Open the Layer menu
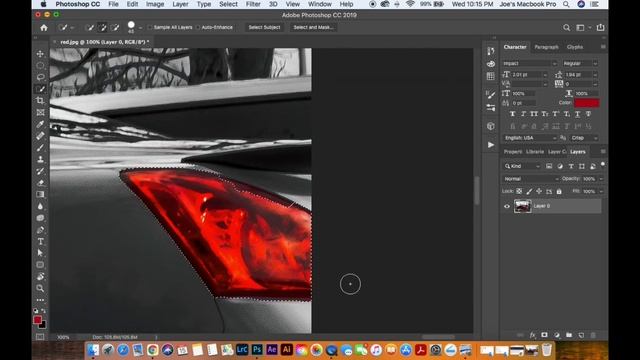 [180, 4]
